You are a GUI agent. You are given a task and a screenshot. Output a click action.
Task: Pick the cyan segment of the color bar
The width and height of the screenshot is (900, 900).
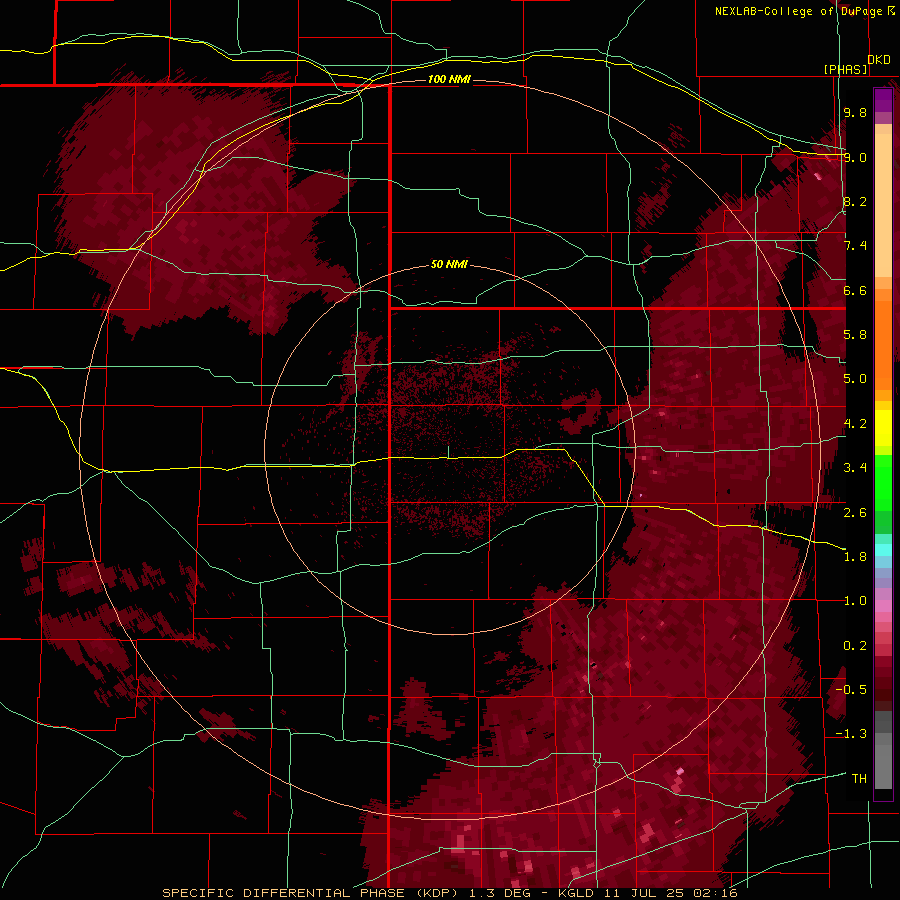tap(883, 550)
